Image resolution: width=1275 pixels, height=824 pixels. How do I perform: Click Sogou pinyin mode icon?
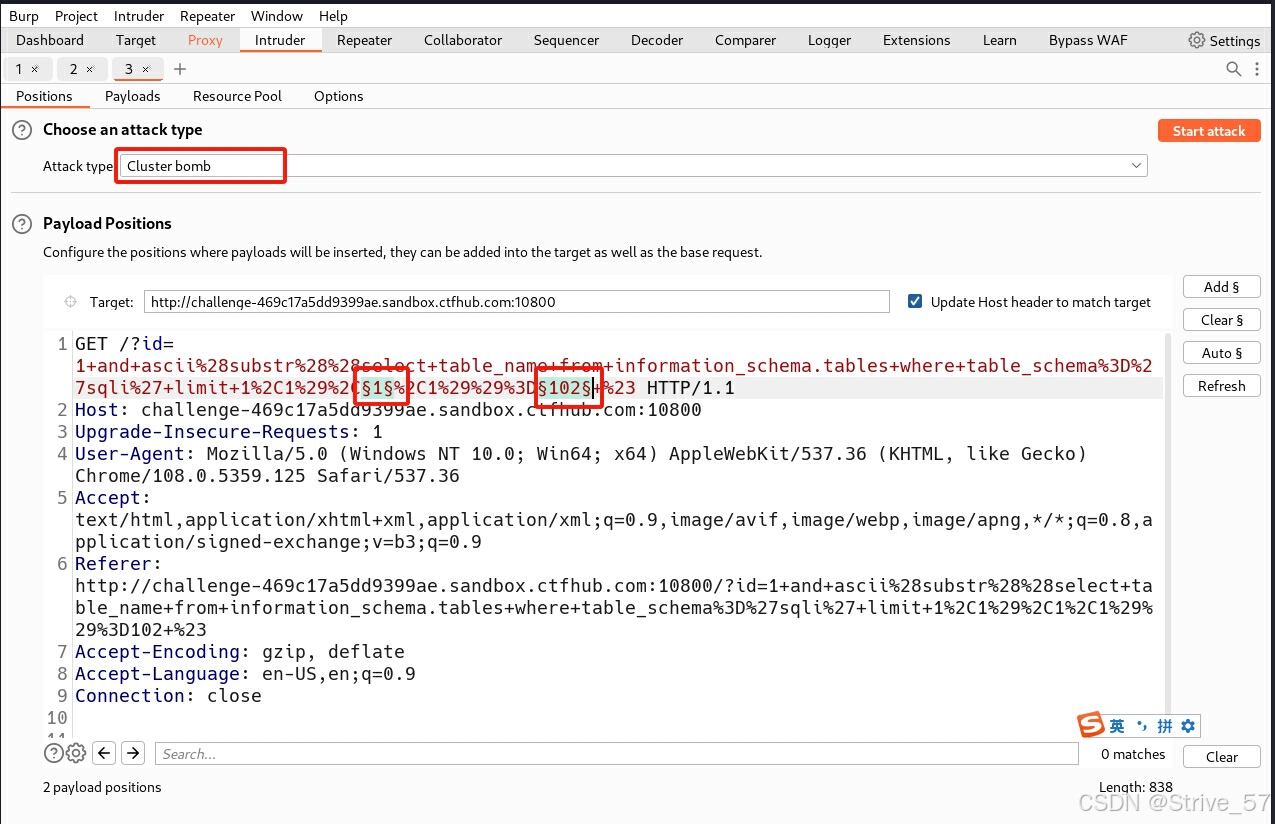[x=1165, y=726]
